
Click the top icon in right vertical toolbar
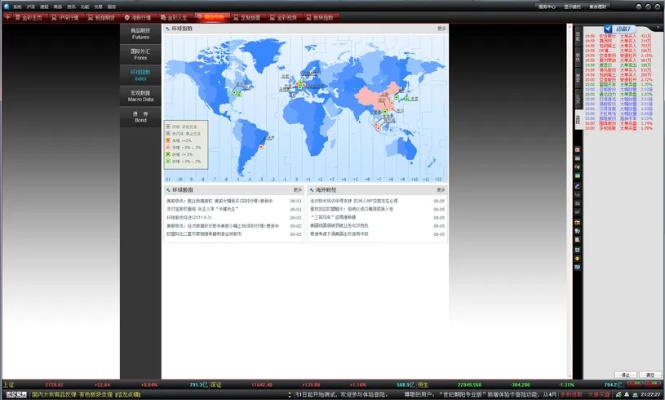[x=578, y=150]
